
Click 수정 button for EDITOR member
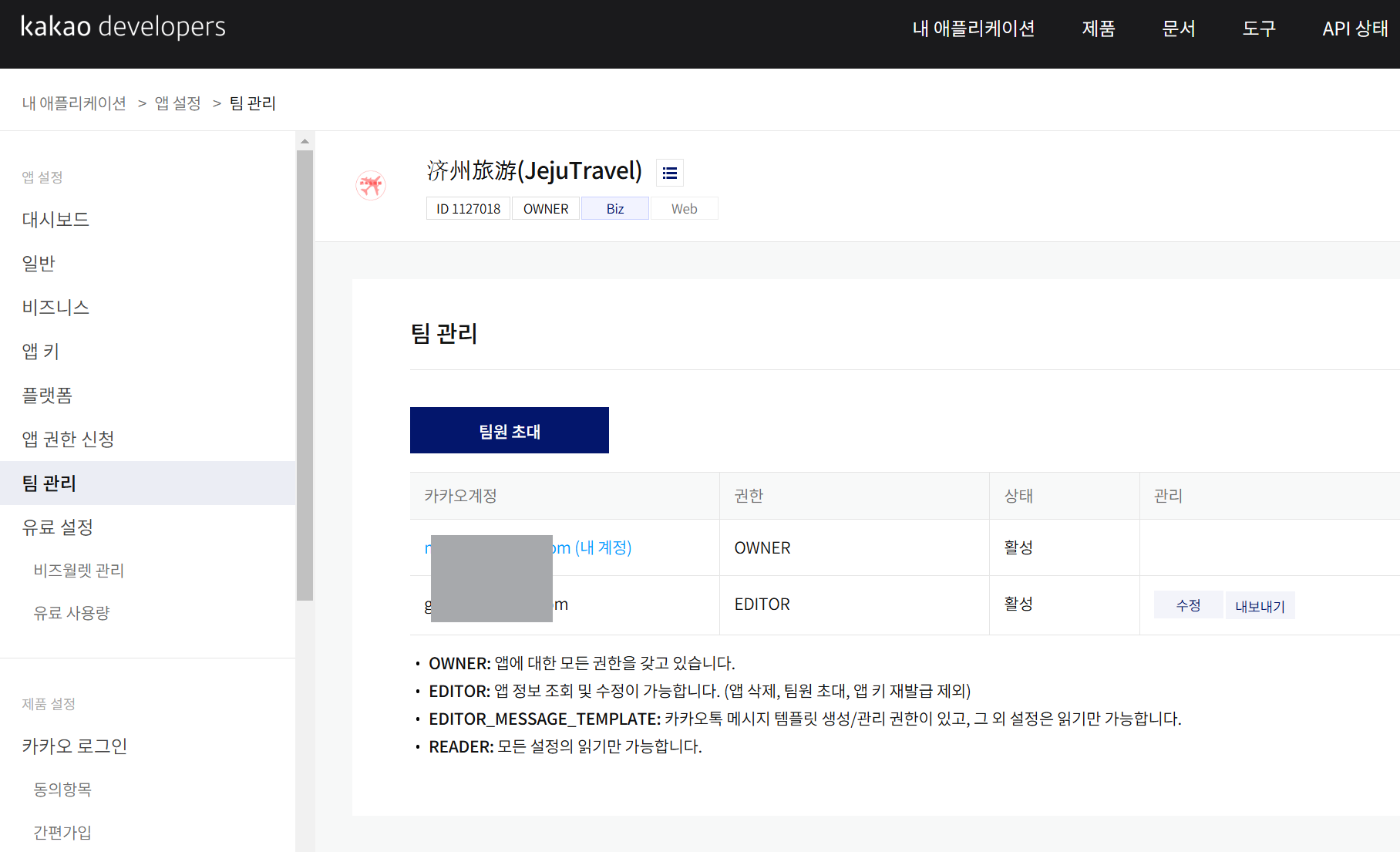(x=1188, y=605)
